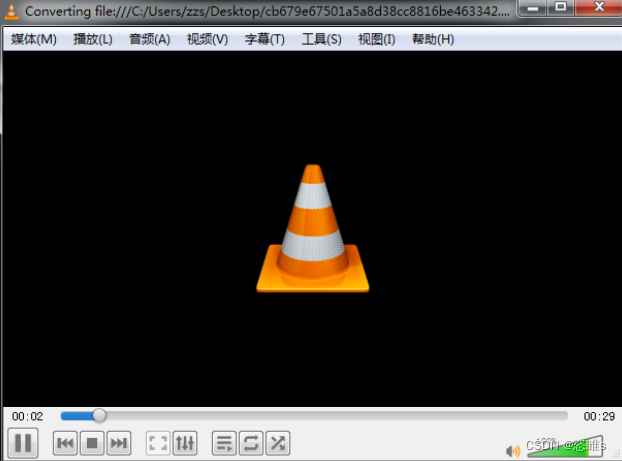Show the playlist panel
This screenshot has width=622, height=461.
[224, 443]
